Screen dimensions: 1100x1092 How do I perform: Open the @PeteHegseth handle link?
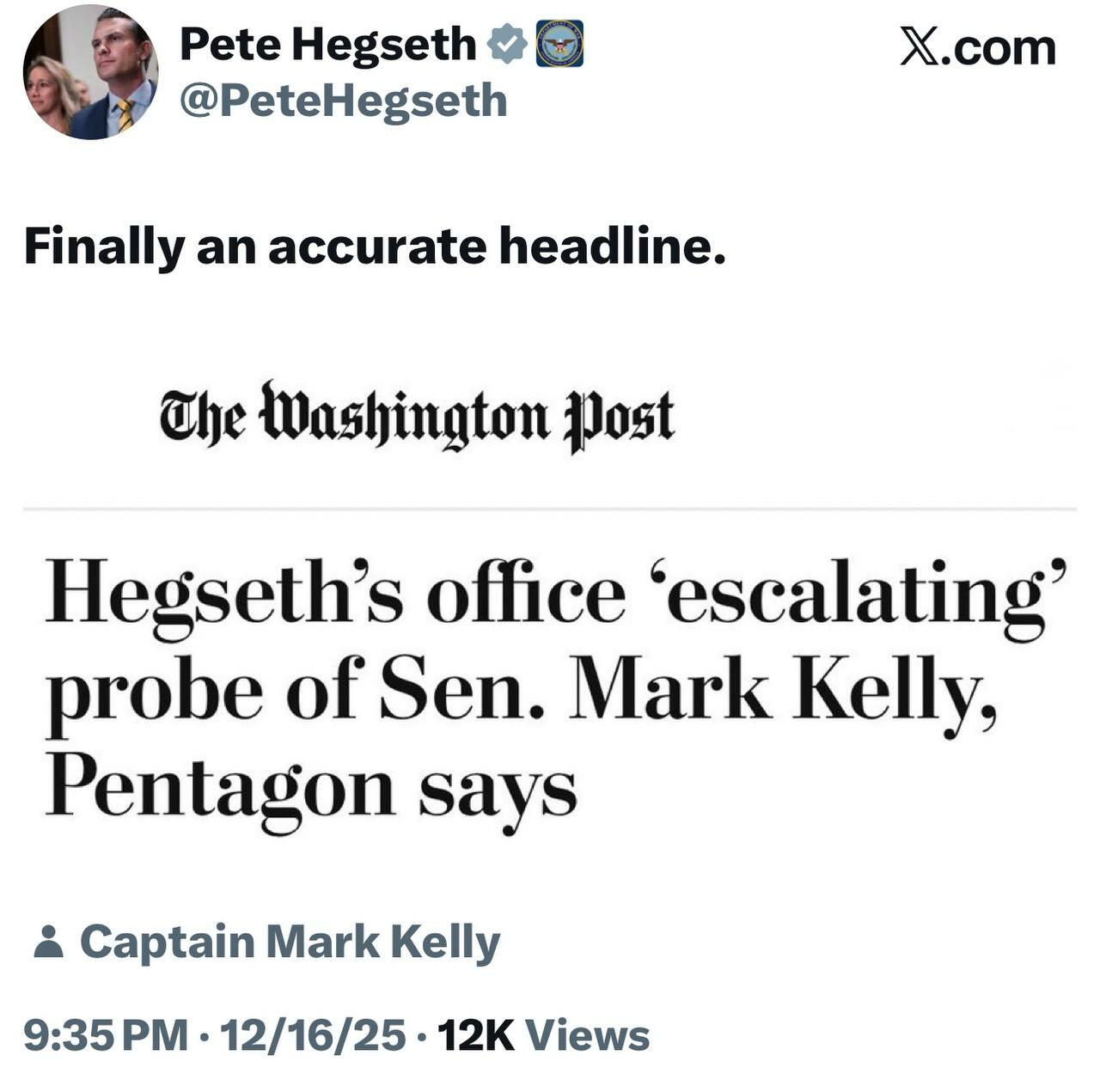[343, 101]
